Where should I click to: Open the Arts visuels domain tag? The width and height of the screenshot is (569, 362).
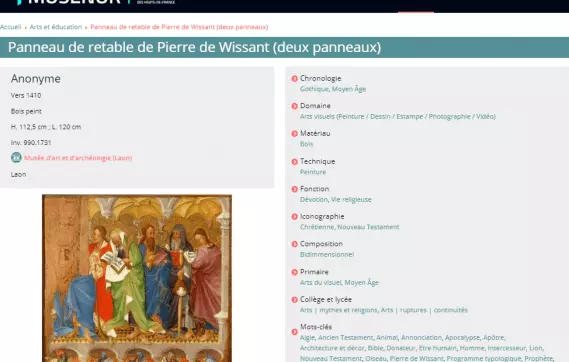pos(398,116)
